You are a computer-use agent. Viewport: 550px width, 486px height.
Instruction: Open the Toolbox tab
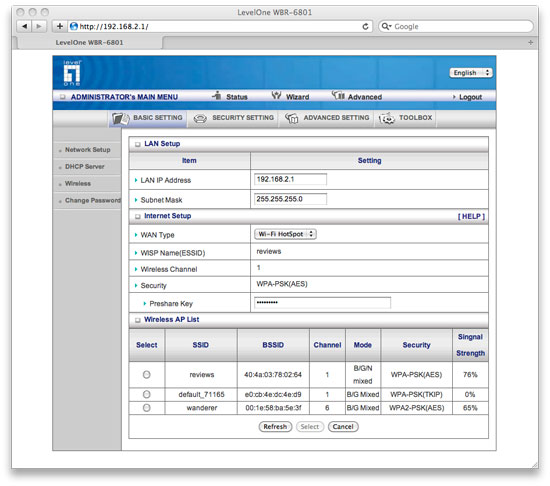405,118
